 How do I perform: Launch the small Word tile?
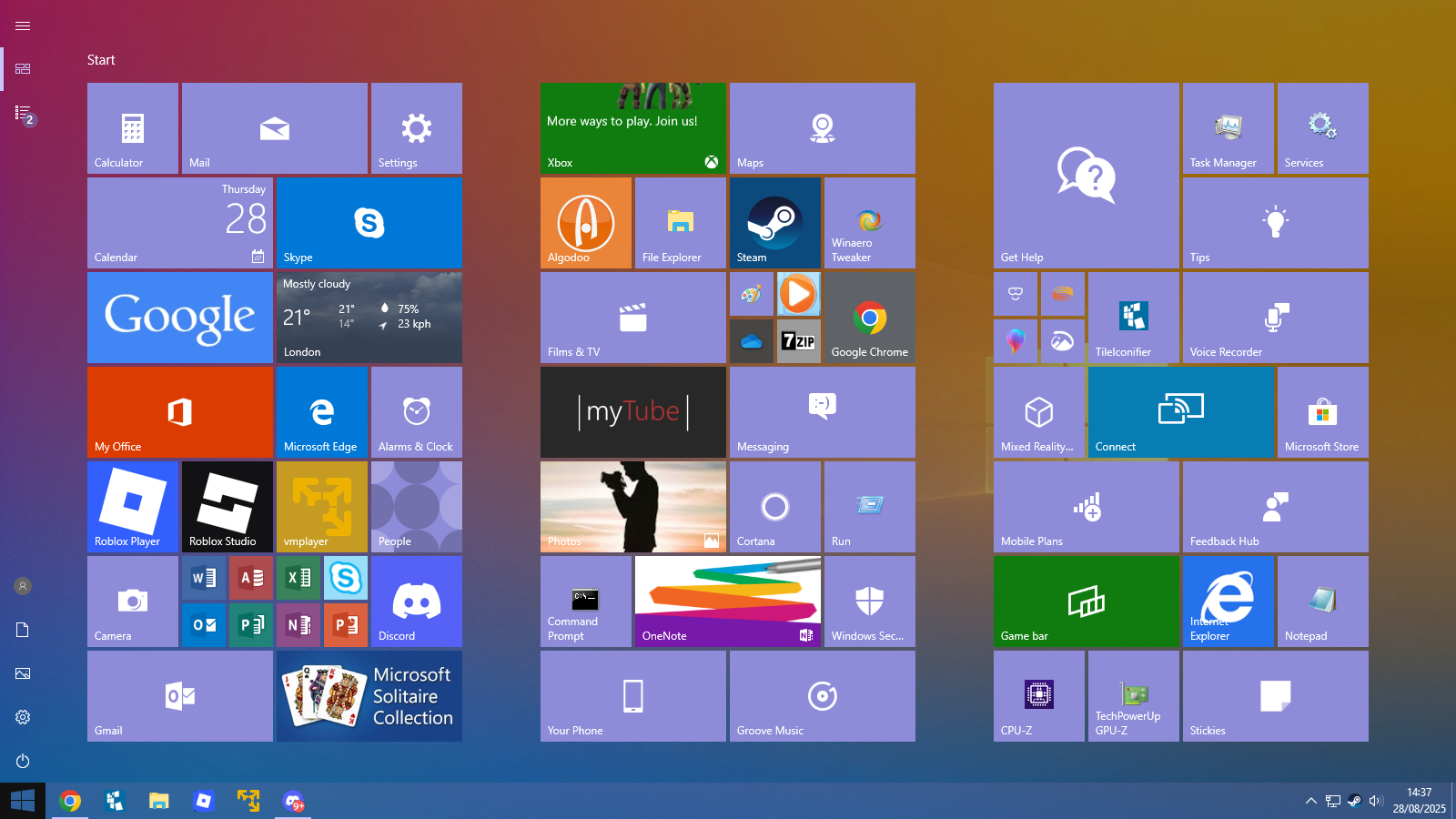point(204,578)
